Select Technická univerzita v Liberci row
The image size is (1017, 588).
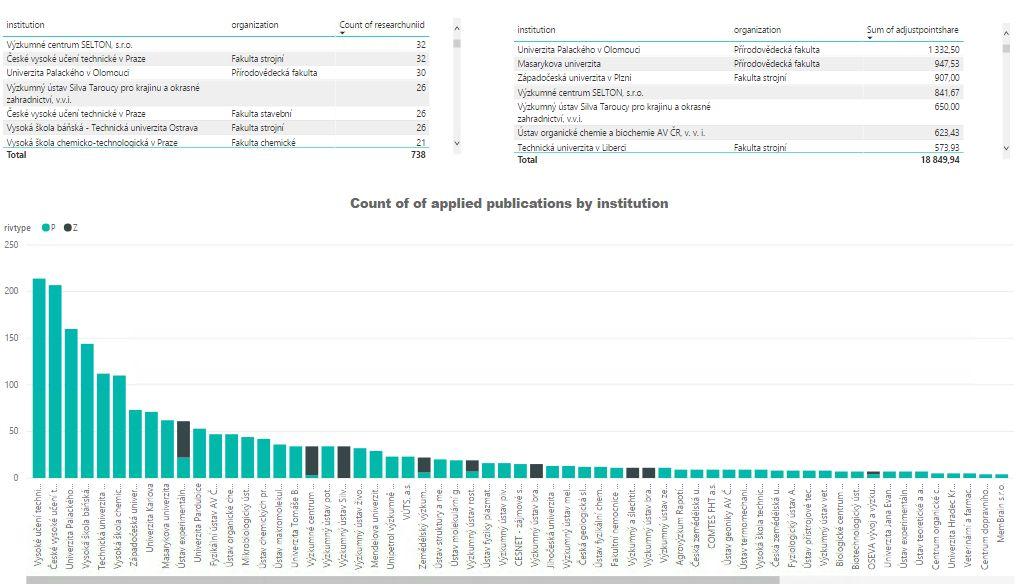click(x=738, y=147)
